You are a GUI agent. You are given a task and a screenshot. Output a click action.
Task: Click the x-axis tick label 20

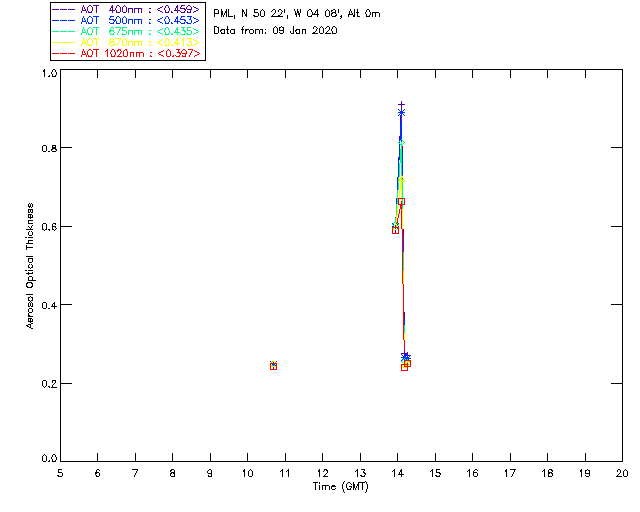coord(622,473)
